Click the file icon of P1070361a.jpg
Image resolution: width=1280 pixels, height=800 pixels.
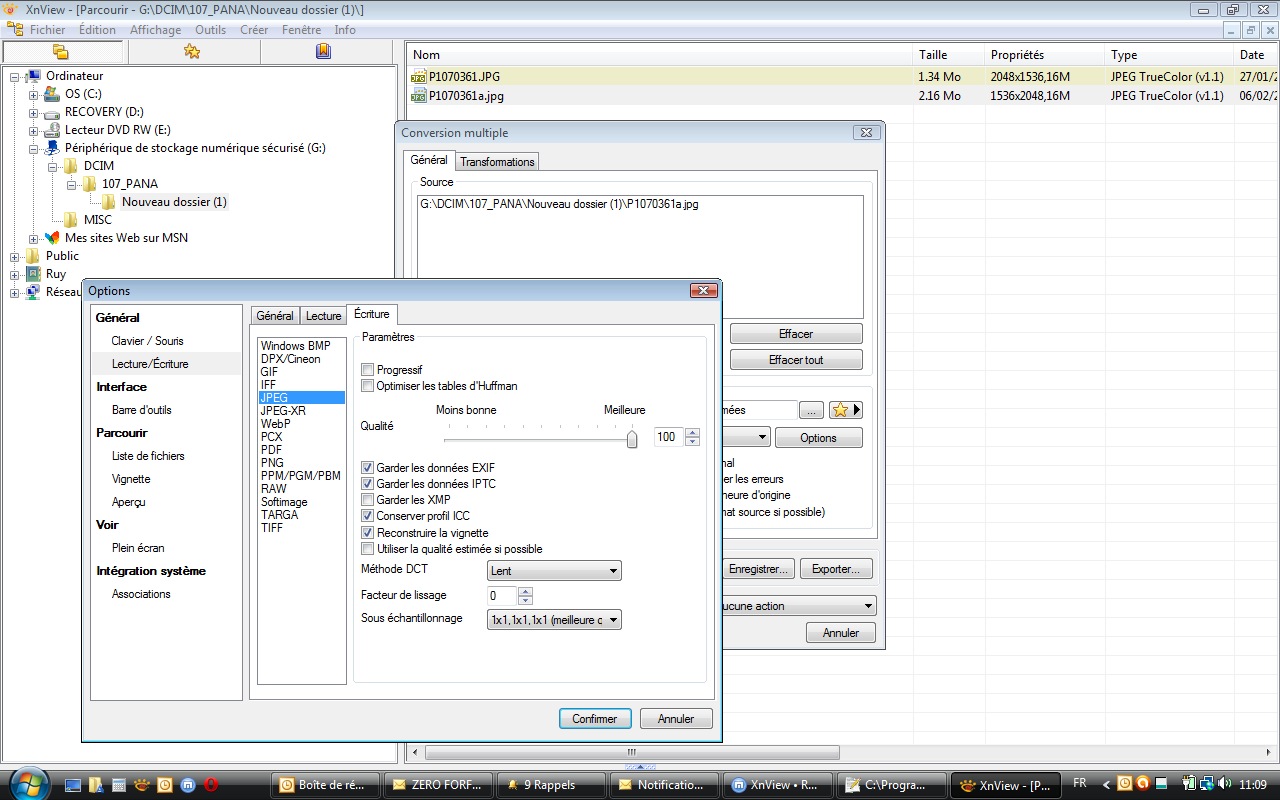pyautogui.click(x=419, y=96)
